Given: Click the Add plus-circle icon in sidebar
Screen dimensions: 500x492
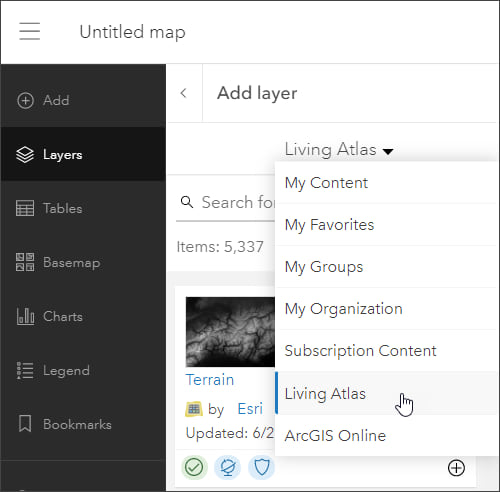Looking at the screenshot, I should pyautogui.click(x=25, y=100).
